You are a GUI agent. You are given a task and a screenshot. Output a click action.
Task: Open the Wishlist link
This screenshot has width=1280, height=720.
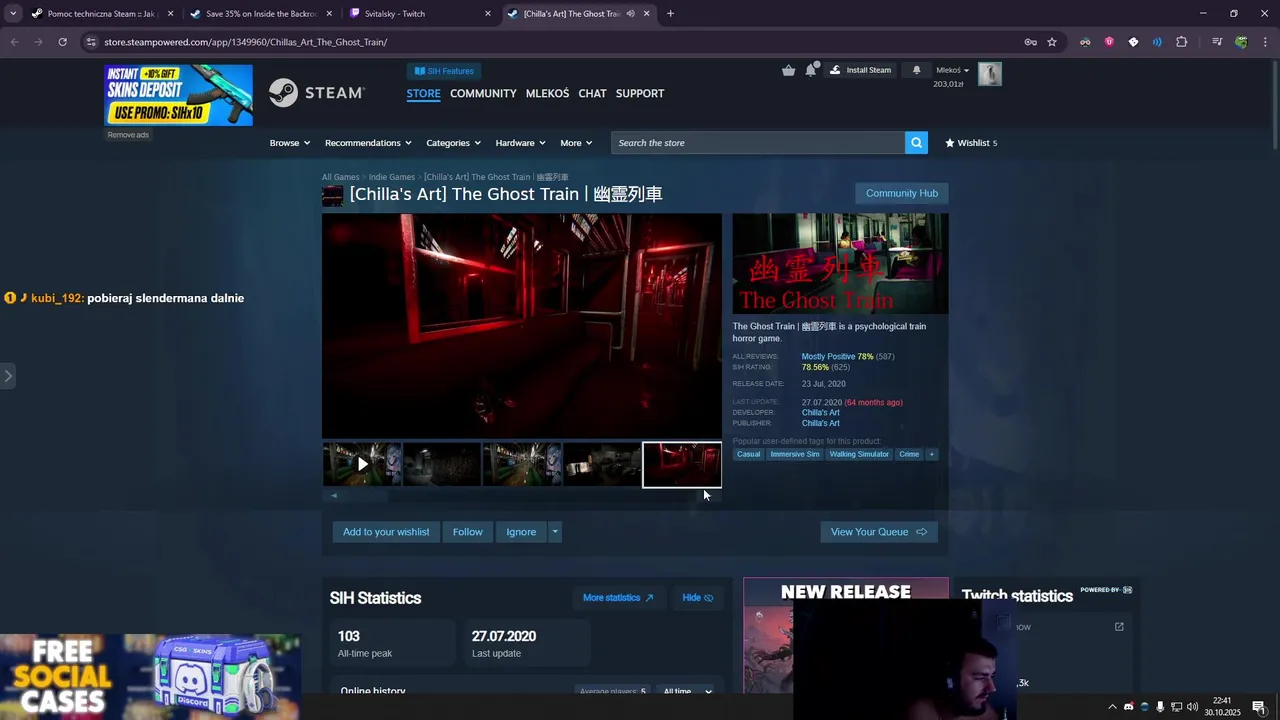pyautogui.click(x=971, y=143)
